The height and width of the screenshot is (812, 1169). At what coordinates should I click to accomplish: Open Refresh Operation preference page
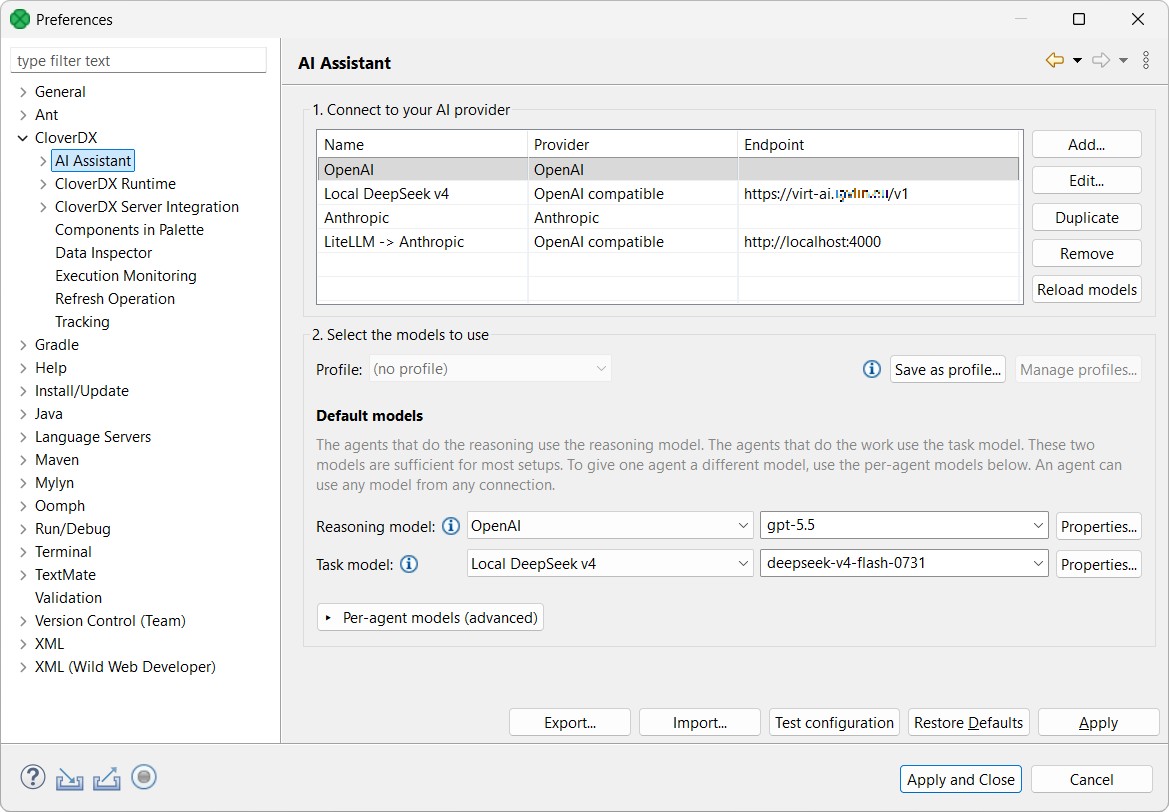click(115, 299)
